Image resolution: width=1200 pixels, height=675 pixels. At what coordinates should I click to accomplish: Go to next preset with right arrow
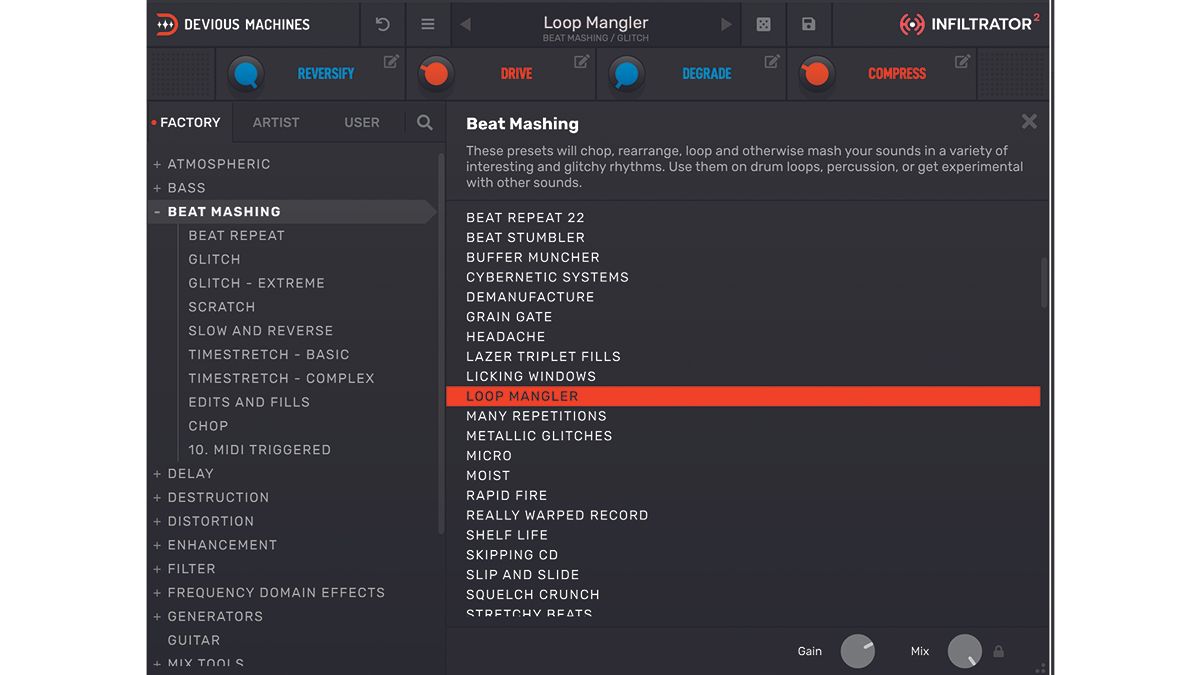click(x=726, y=24)
